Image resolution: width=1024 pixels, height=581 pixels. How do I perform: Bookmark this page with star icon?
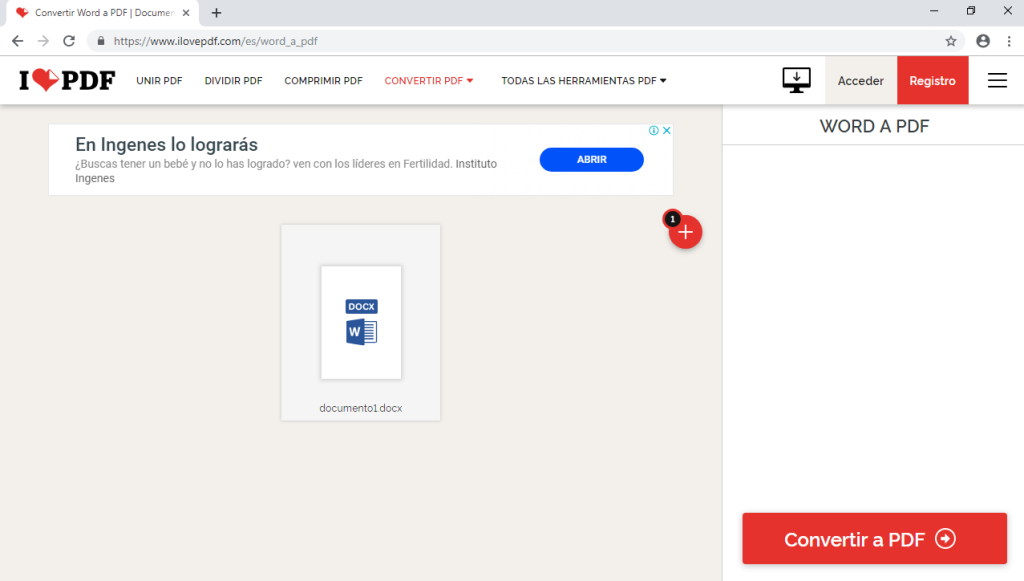click(x=951, y=41)
